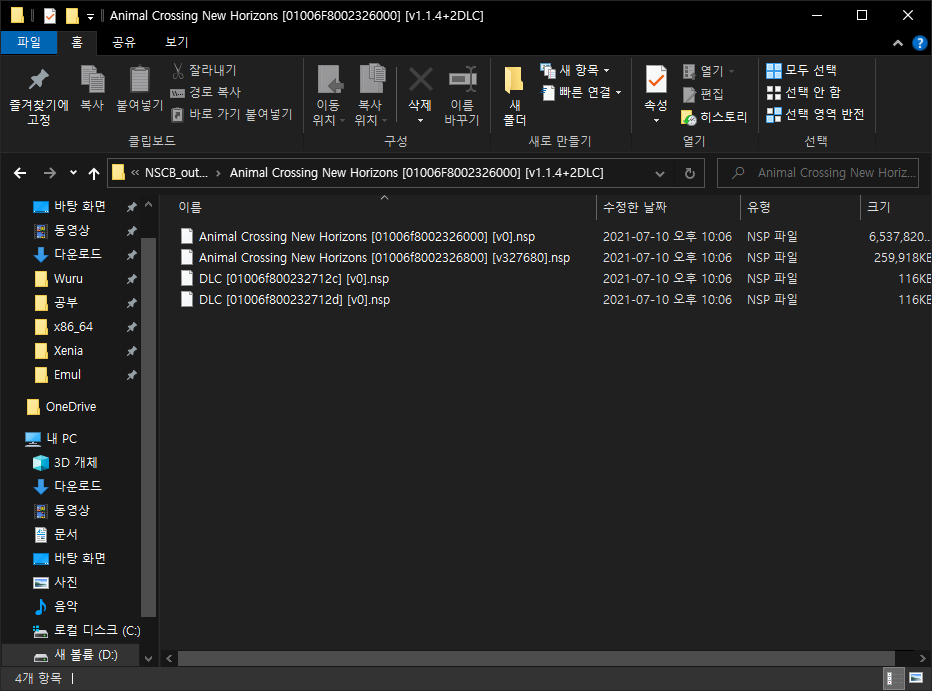This screenshot has width=932, height=691.
Task: Switch to large icons view
Action: pyautogui.click(x=916, y=678)
